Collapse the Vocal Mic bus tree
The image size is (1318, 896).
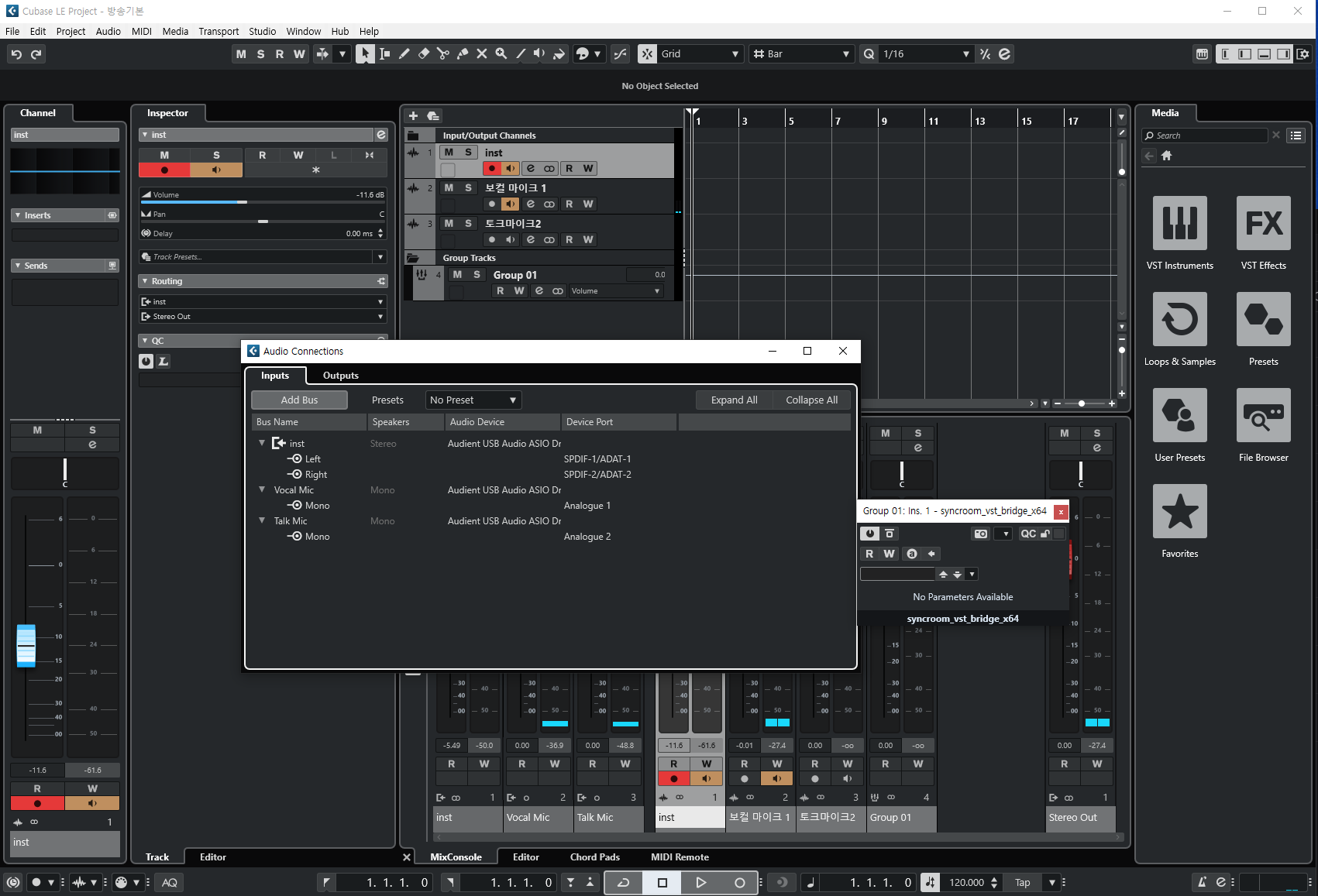pos(262,489)
